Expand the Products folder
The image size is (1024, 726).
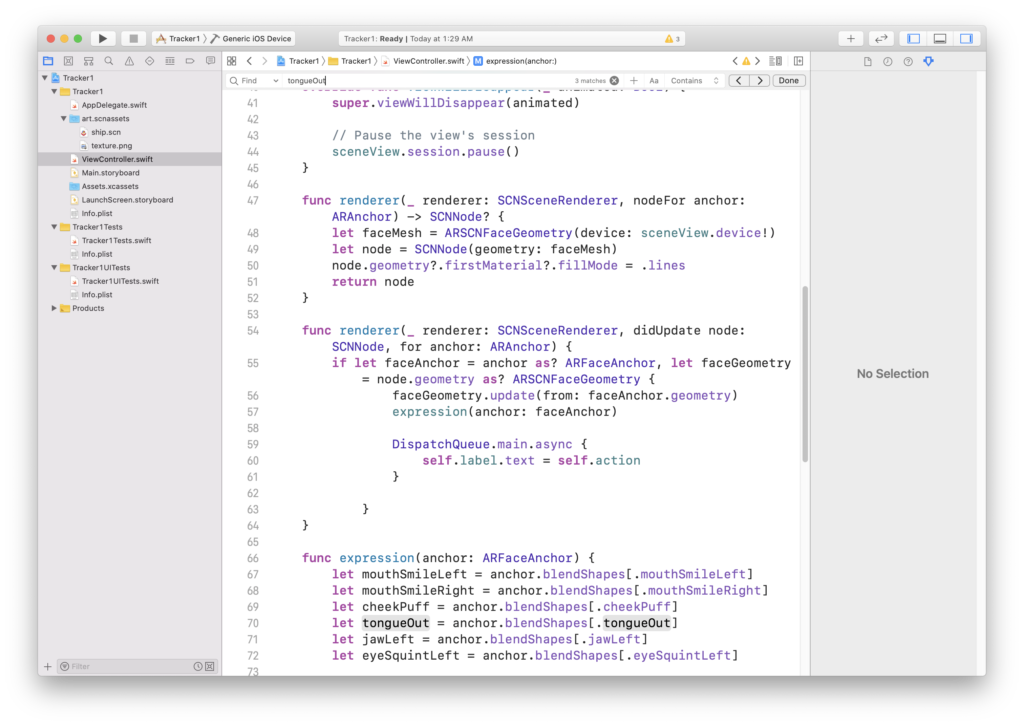coord(54,308)
